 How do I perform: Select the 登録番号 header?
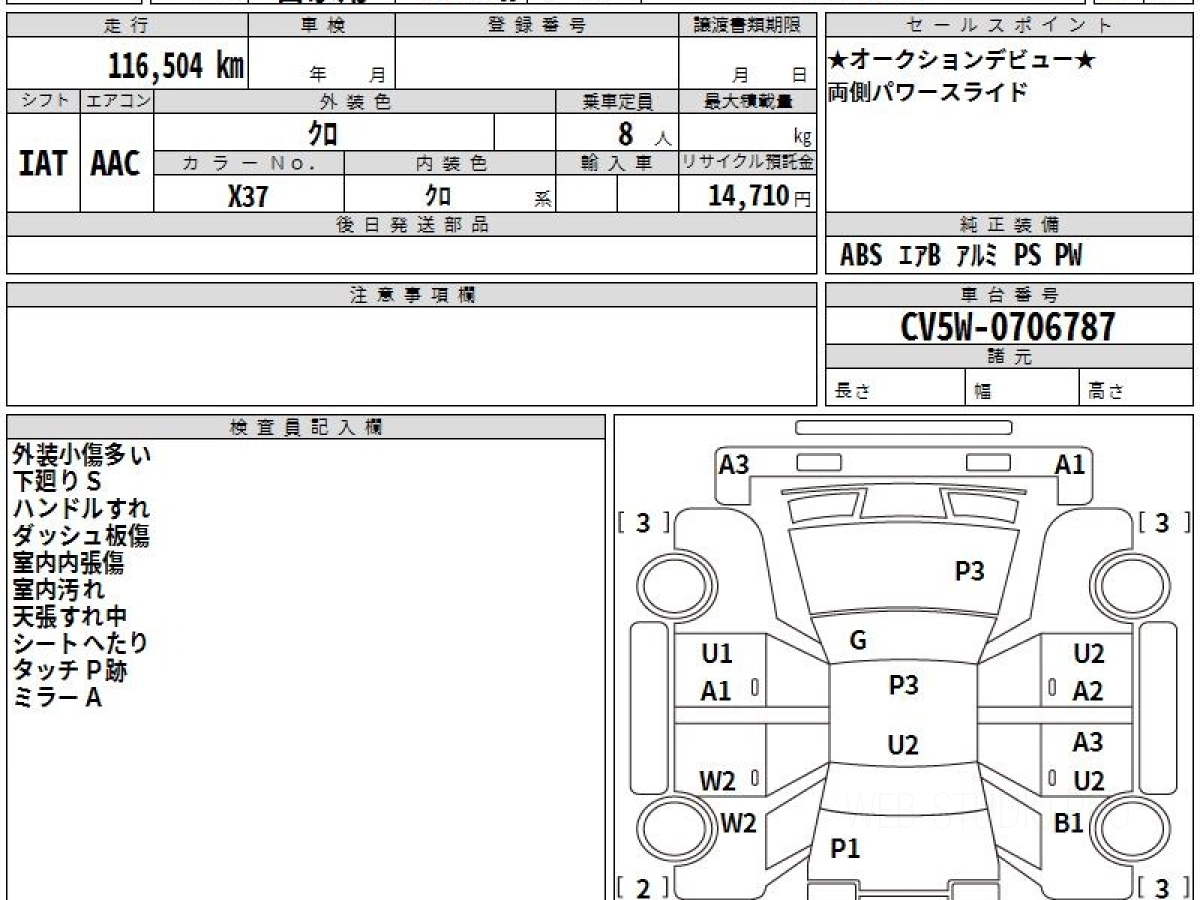[537, 26]
